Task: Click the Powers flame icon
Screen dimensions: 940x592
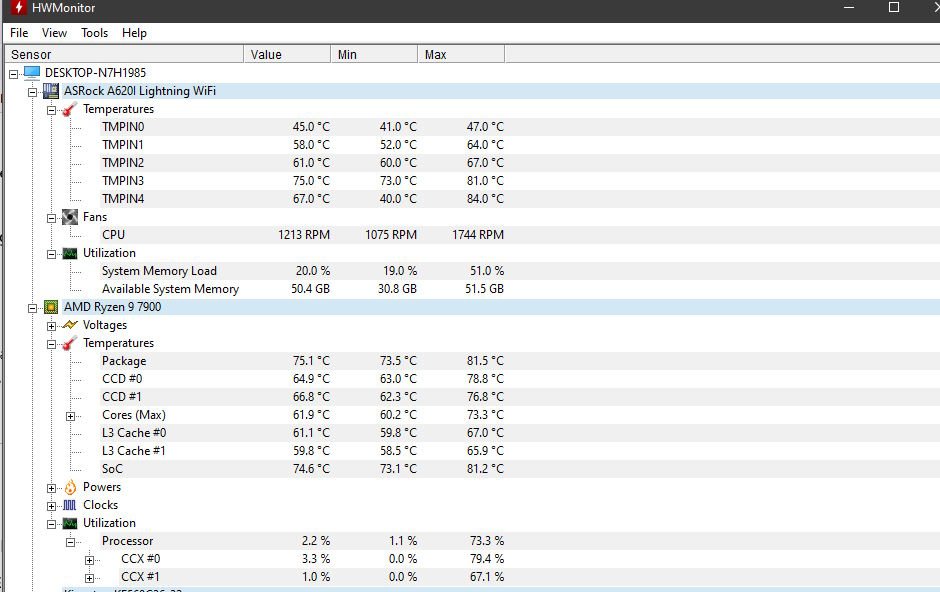Action: click(70, 487)
